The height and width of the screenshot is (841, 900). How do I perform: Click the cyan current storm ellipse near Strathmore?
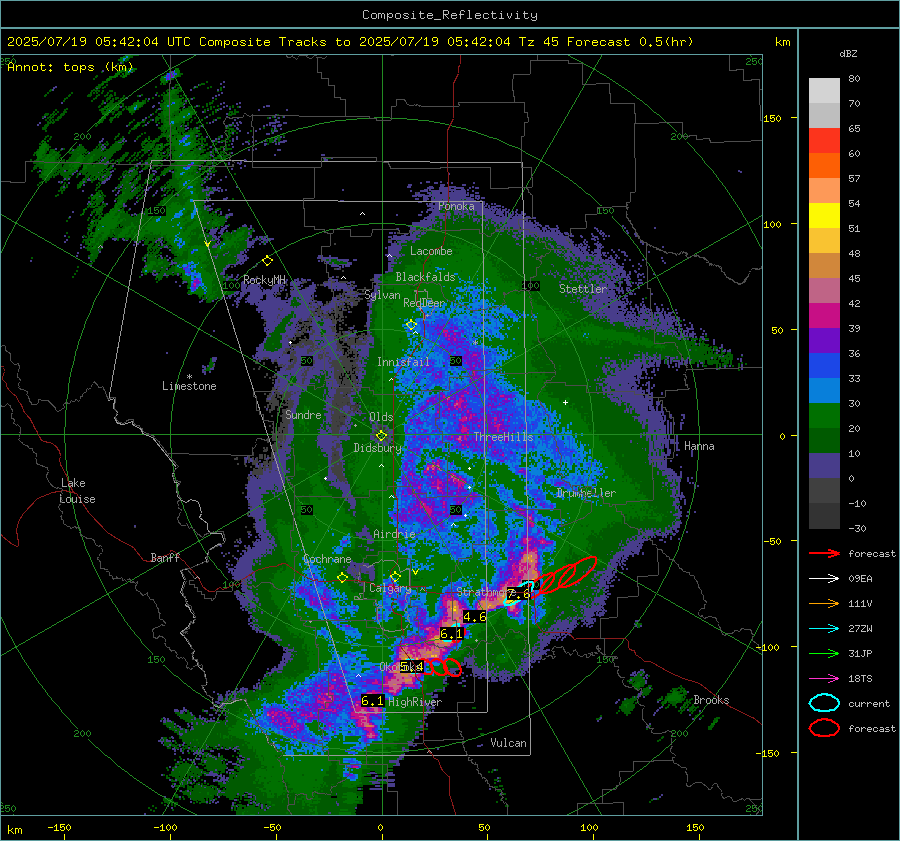(x=518, y=594)
